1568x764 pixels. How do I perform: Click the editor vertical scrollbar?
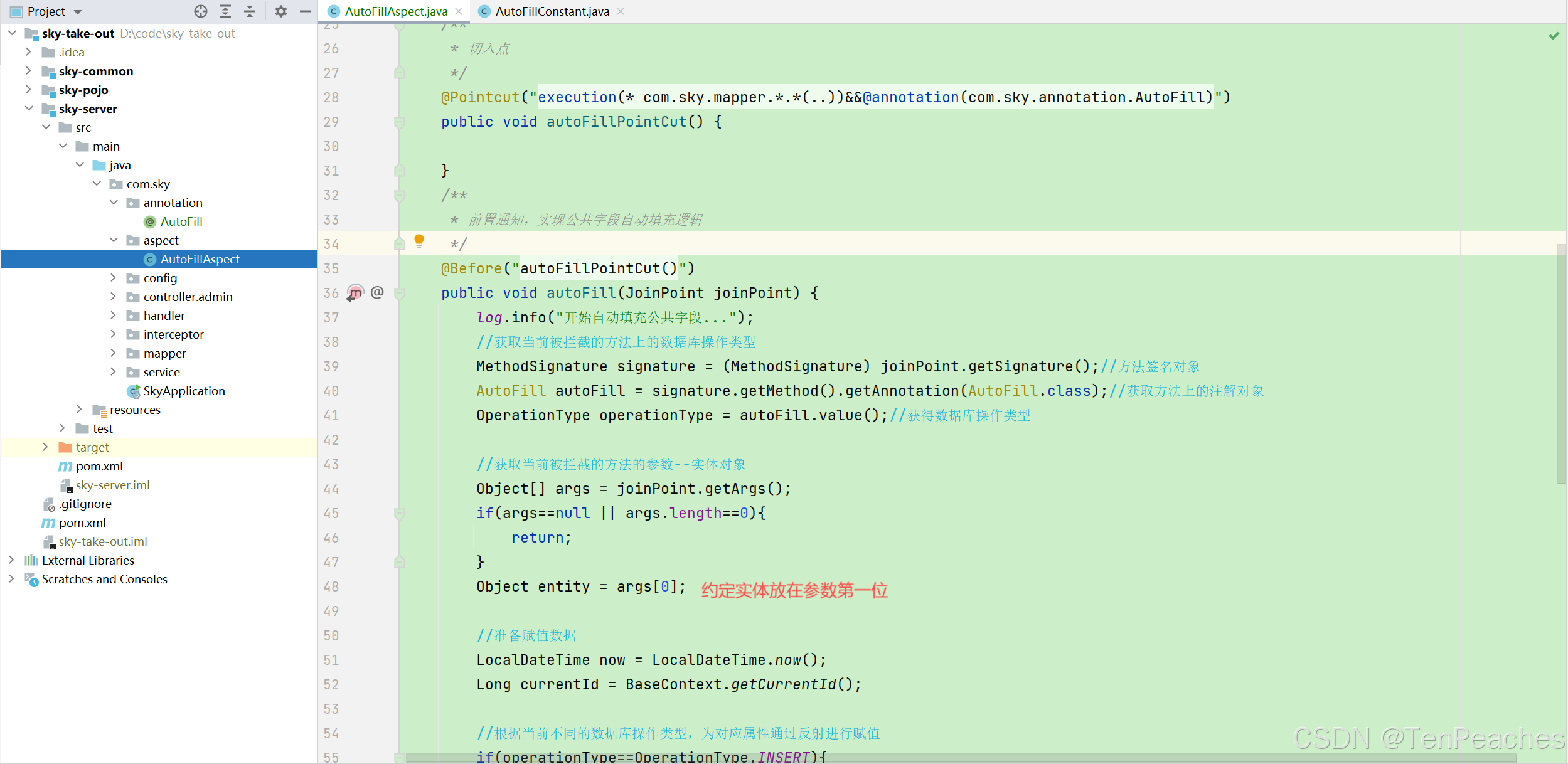(1561, 364)
